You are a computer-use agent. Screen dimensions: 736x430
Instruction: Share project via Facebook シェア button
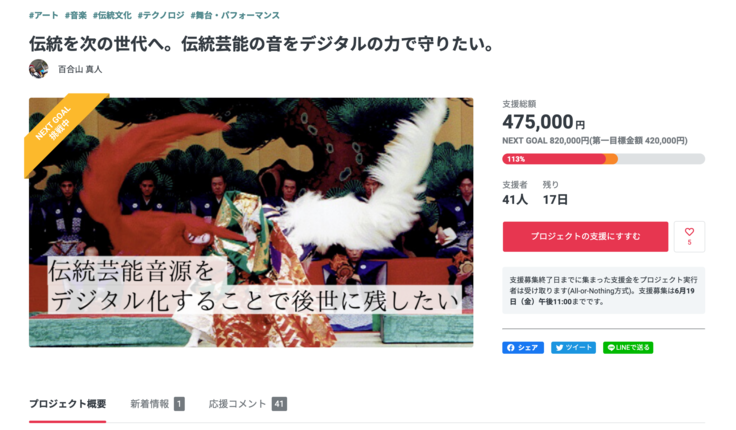[523, 347]
